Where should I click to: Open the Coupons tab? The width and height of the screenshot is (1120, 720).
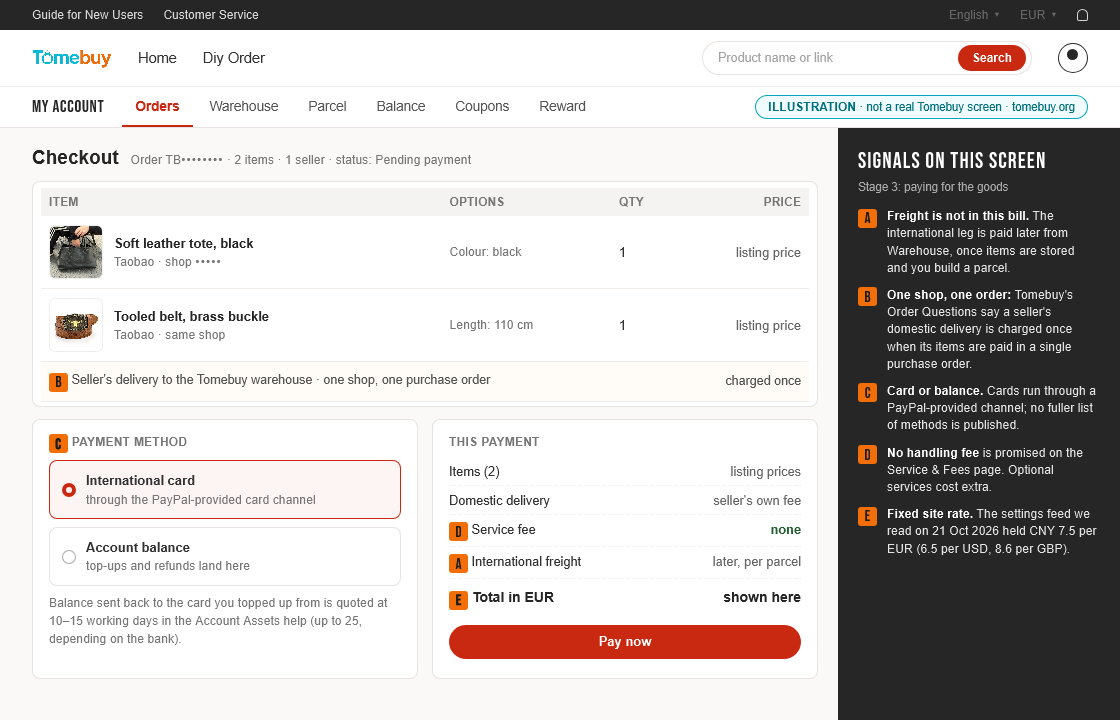click(x=482, y=106)
